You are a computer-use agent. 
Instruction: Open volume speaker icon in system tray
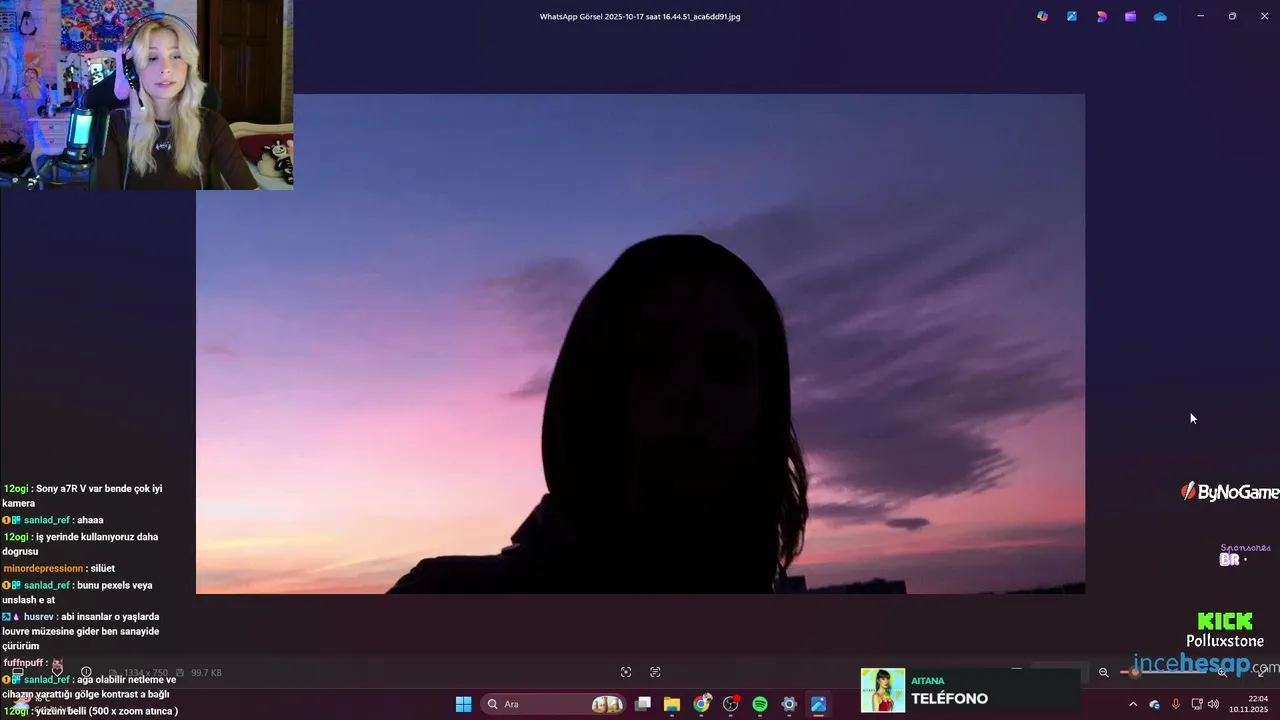point(1214,704)
